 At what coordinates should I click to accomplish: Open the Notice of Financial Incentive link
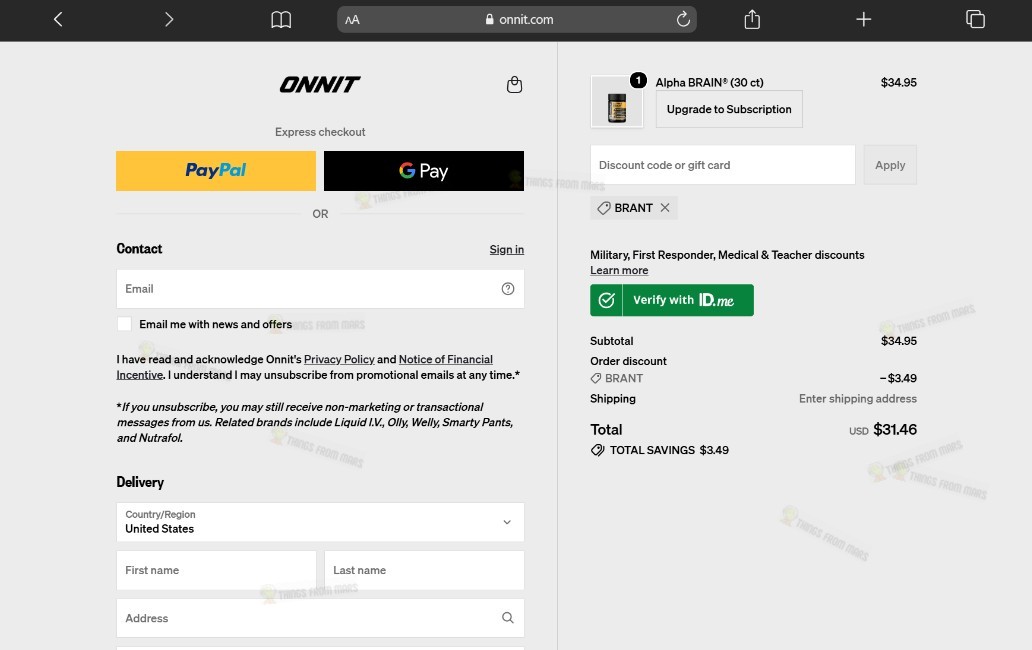[x=304, y=367]
